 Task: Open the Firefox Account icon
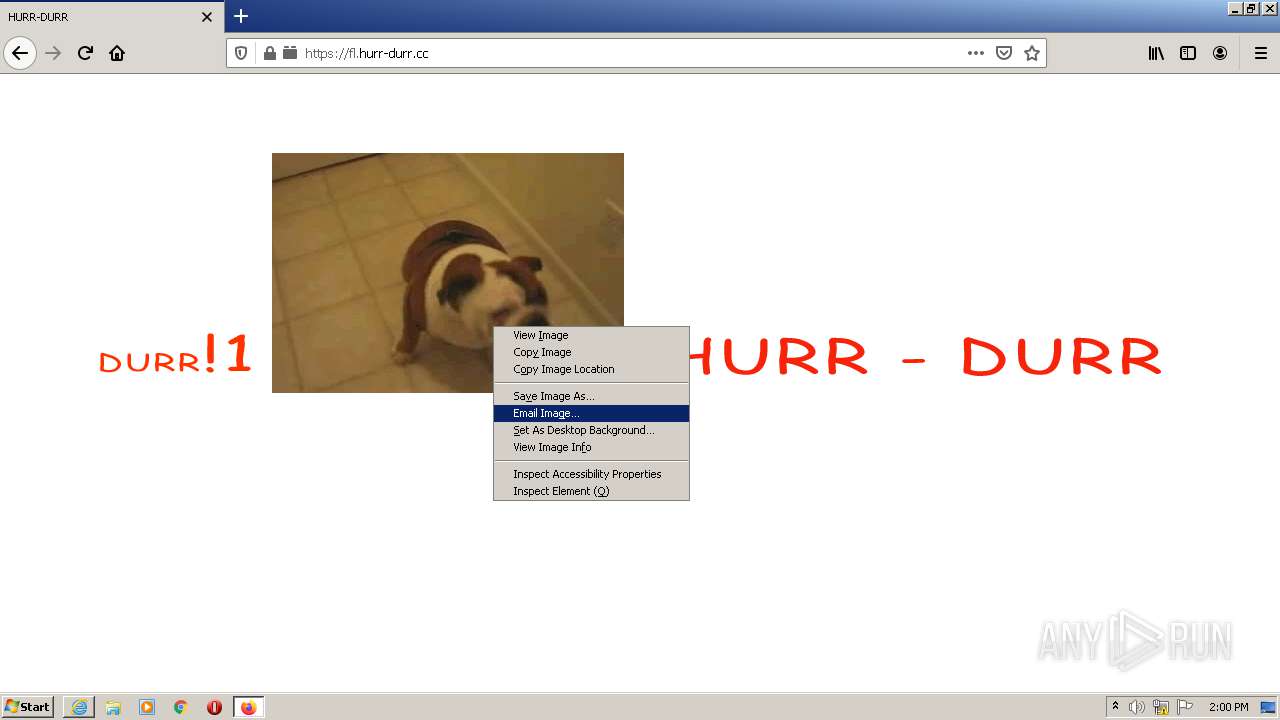(1220, 53)
